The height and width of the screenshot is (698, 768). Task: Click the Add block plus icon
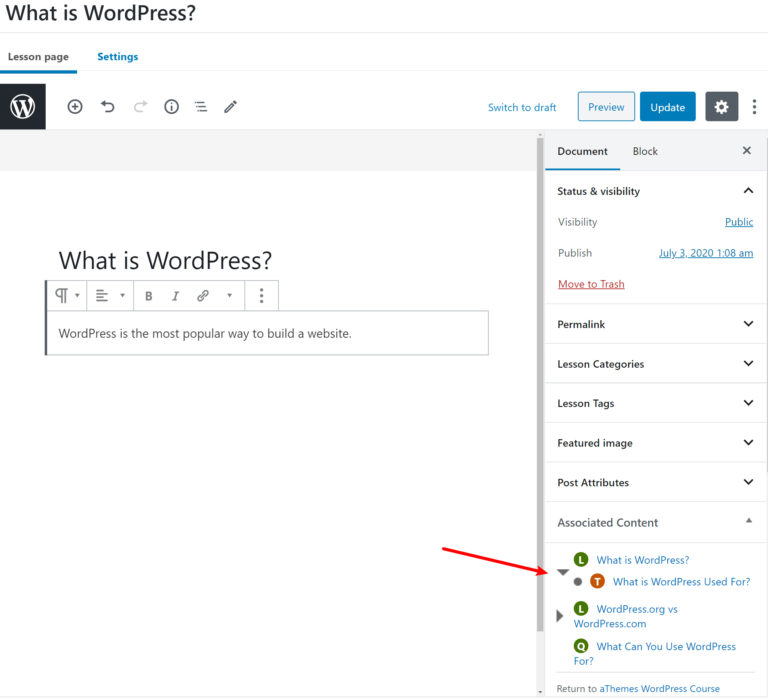[75, 107]
